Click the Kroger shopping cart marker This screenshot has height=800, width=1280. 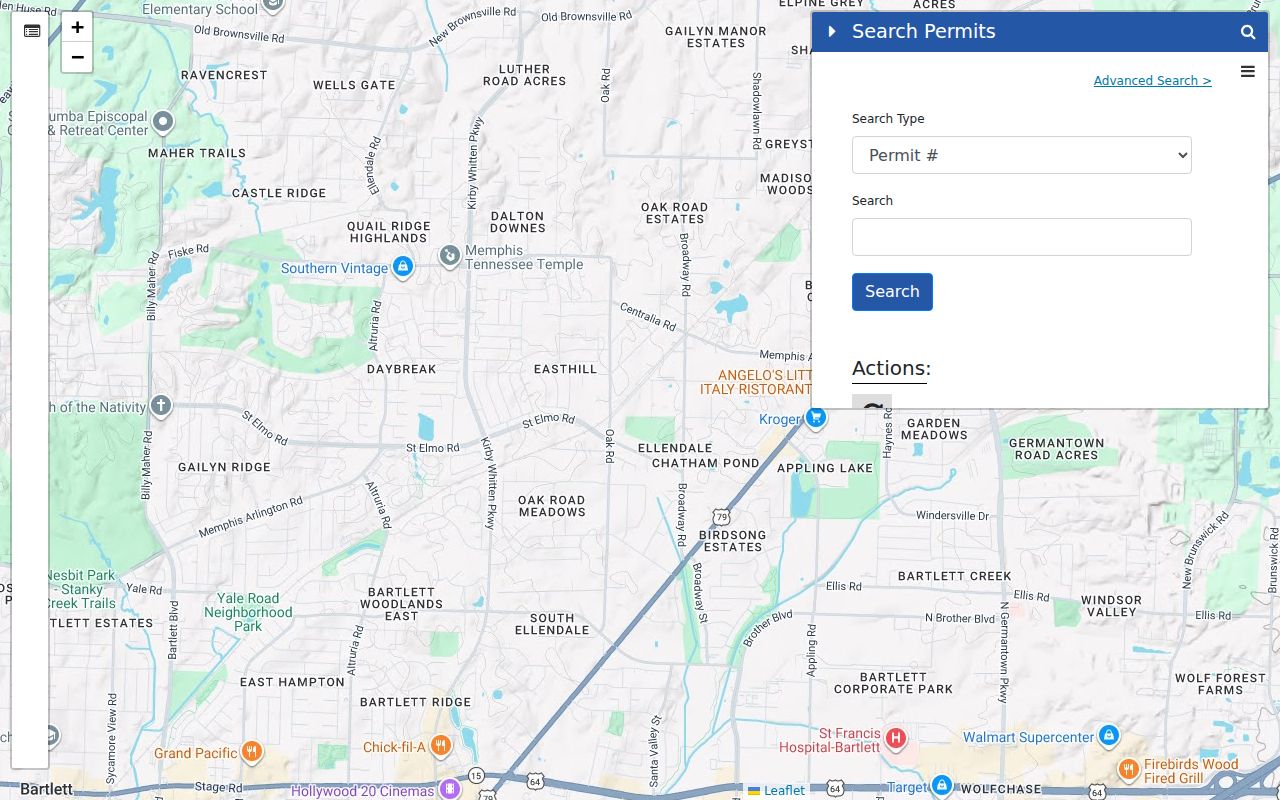tap(816, 418)
